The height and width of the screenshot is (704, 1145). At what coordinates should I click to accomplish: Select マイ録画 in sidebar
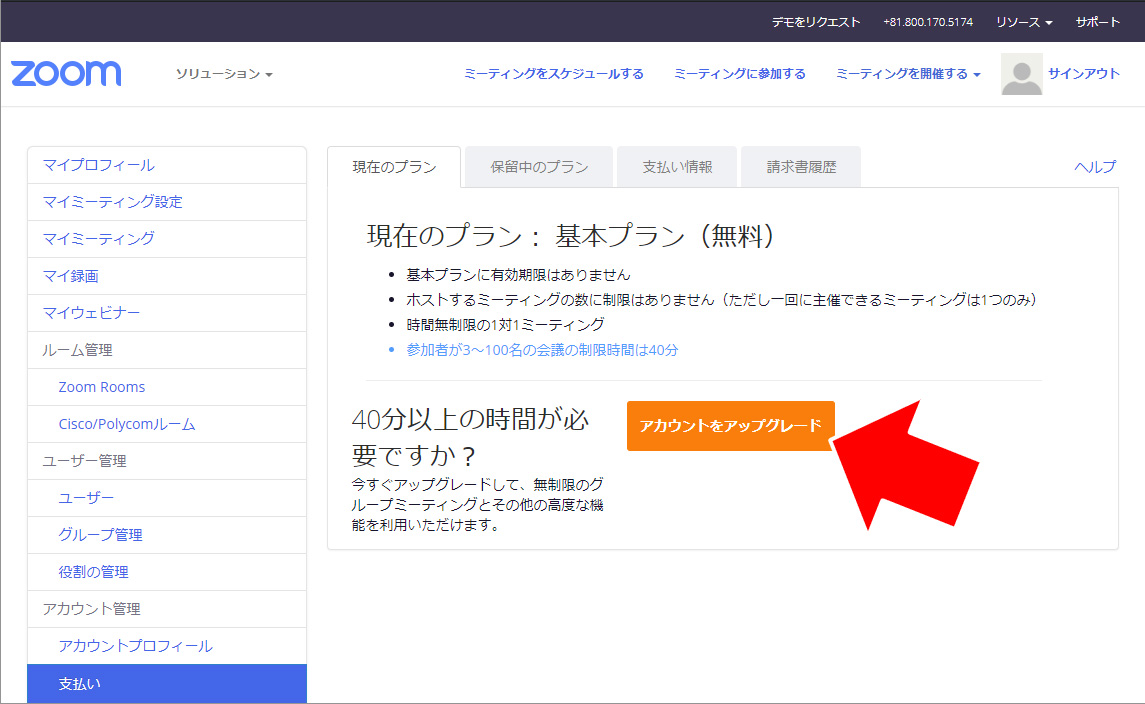pyautogui.click(x=70, y=276)
